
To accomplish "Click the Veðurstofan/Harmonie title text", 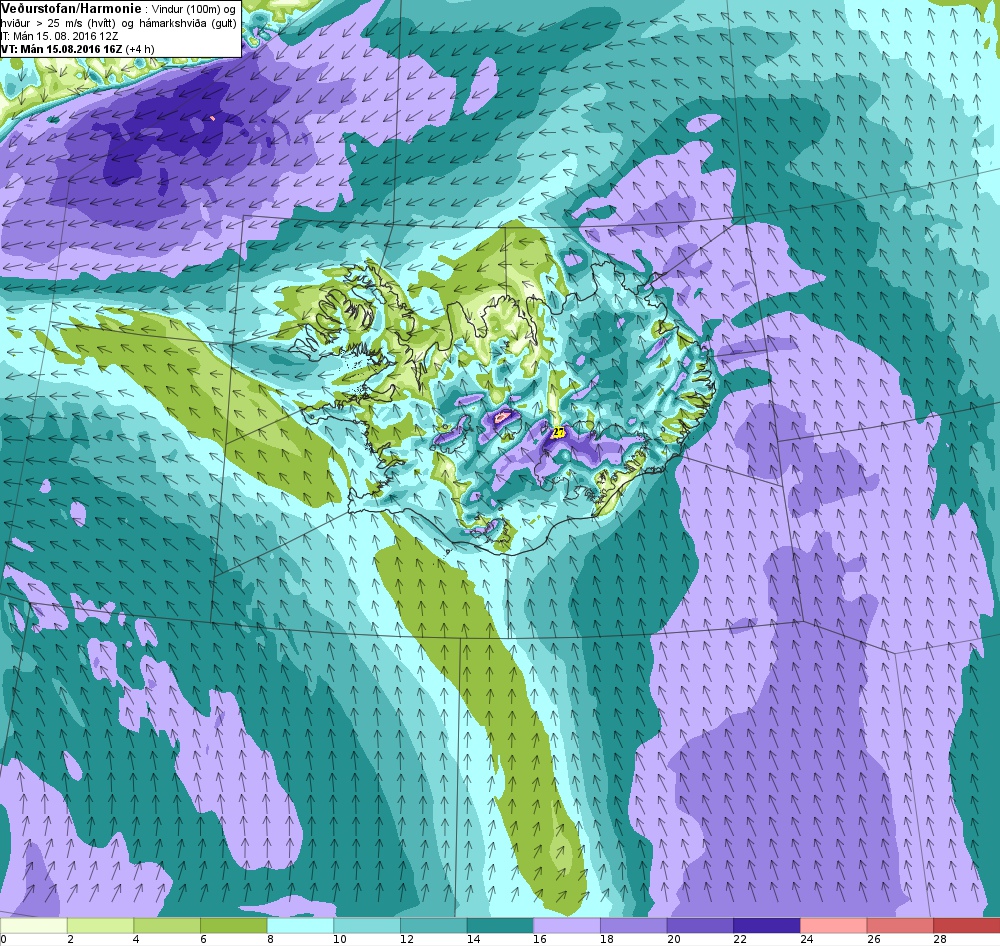I will pyautogui.click(x=70, y=9).
